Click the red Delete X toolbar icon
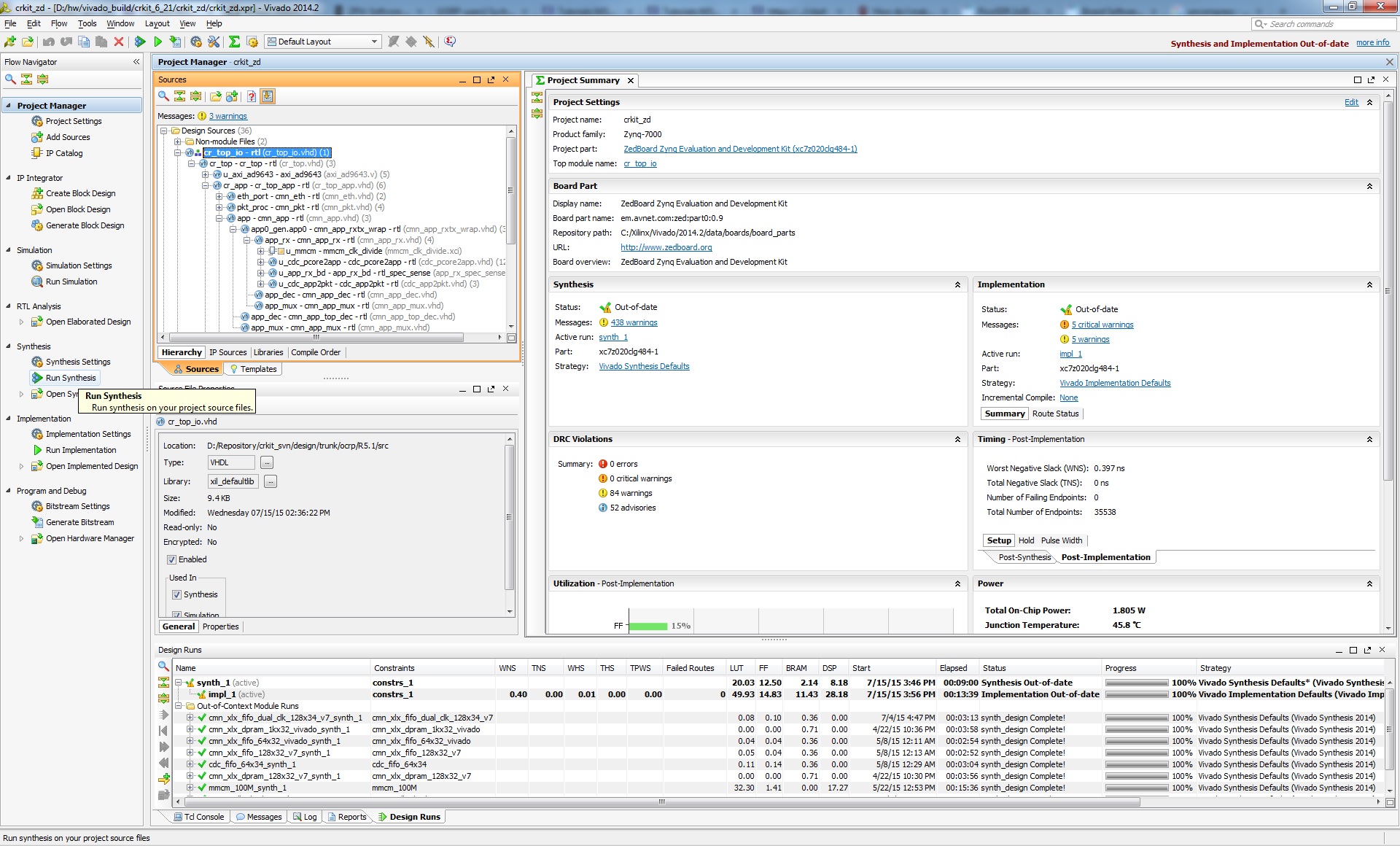This screenshot has width=1400, height=846. (x=119, y=42)
